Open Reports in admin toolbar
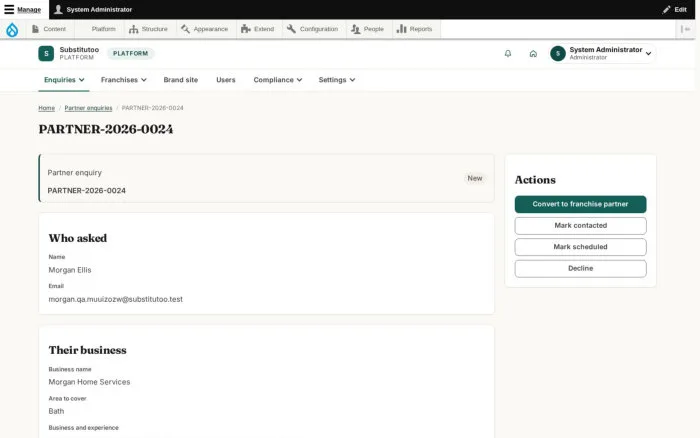This screenshot has width=700, height=438. click(415, 29)
